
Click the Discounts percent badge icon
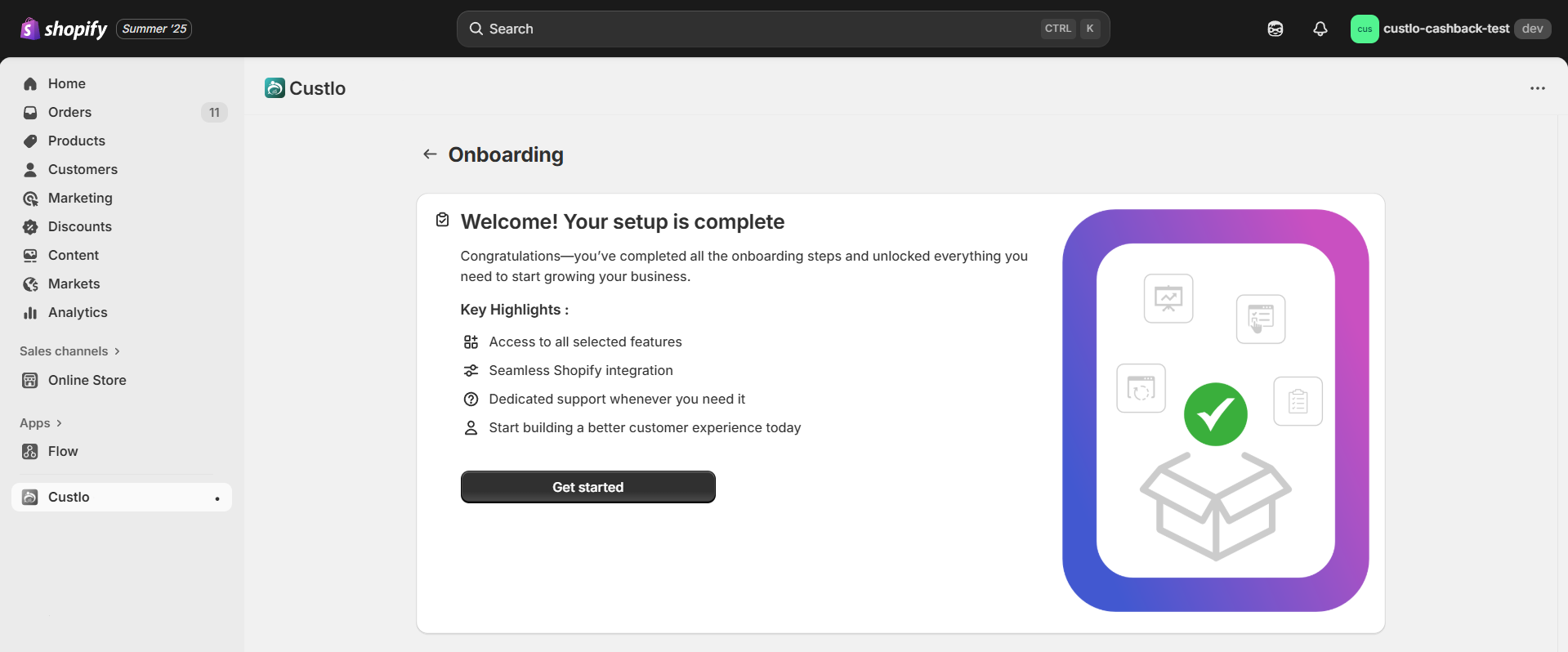(30, 226)
